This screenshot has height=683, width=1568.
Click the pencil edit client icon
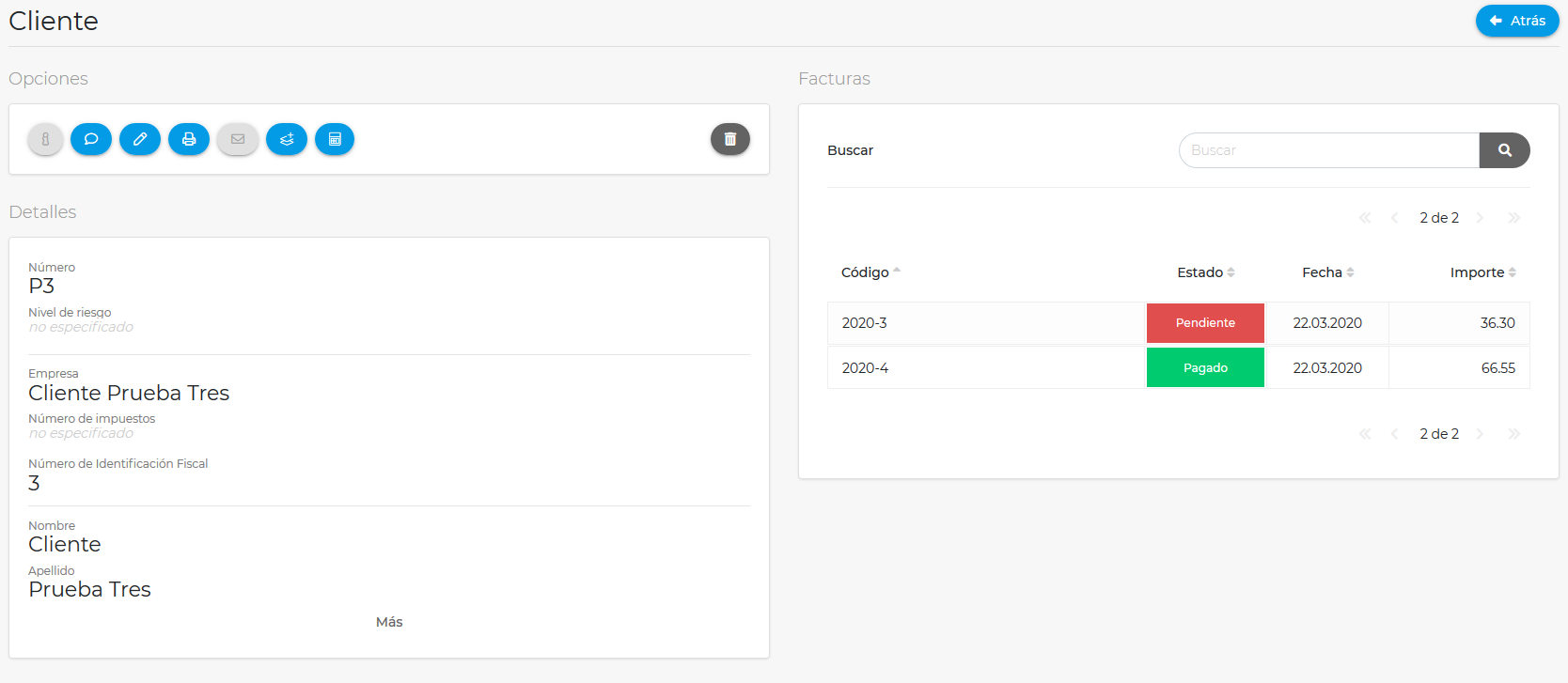[140, 139]
